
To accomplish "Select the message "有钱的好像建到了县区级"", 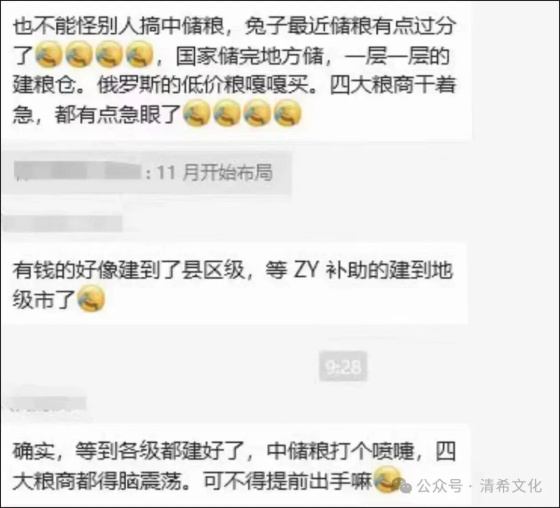I will click(x=235, y=284).
